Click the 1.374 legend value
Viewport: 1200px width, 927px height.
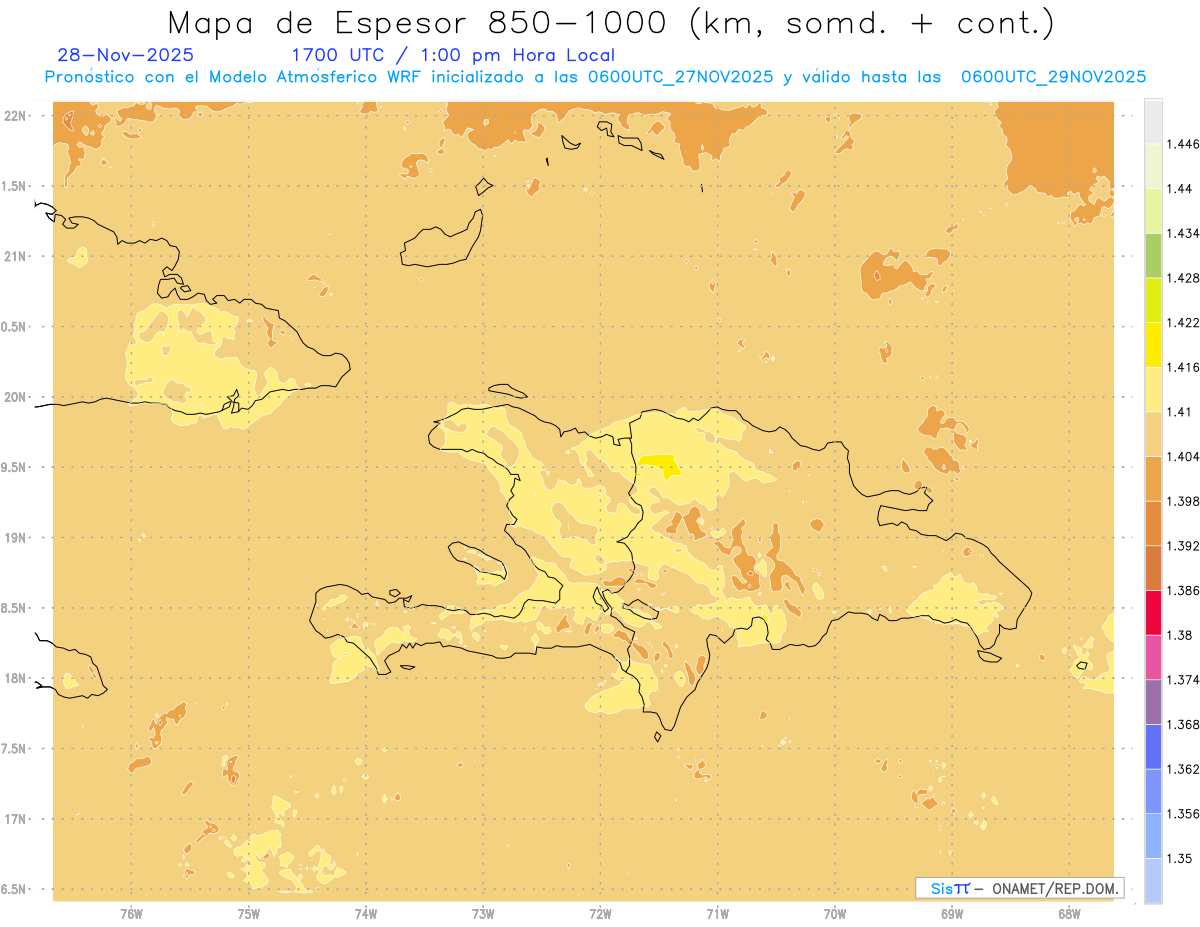click(1183, 680)
